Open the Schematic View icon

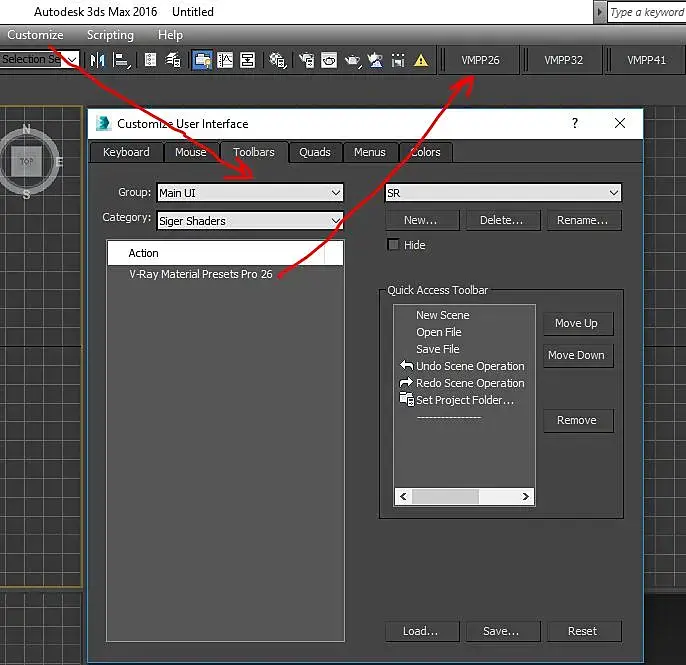pyautogui.click(x=247, y=60)
